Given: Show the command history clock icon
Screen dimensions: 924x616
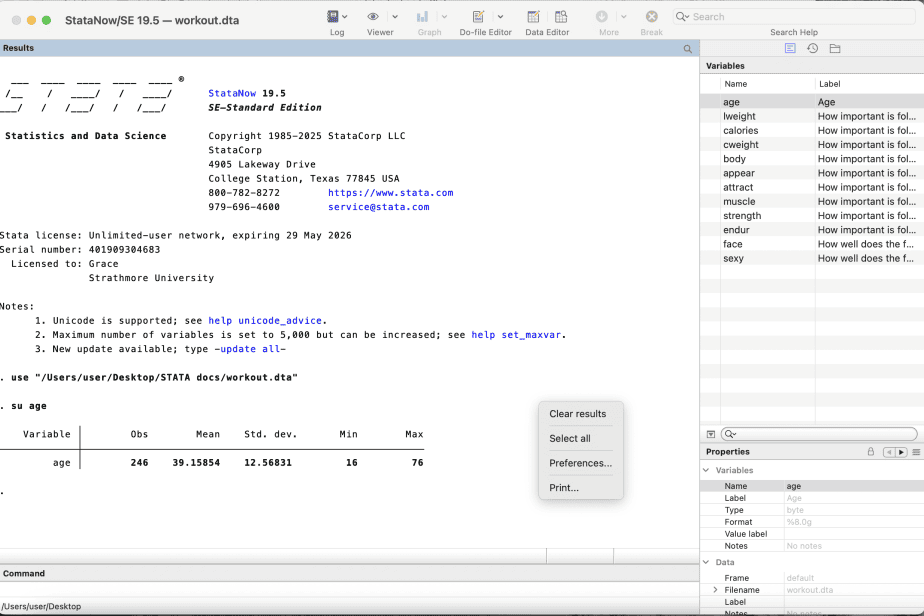Looking at the screenshot, I should pyautogui.click(x=812, y=48).
